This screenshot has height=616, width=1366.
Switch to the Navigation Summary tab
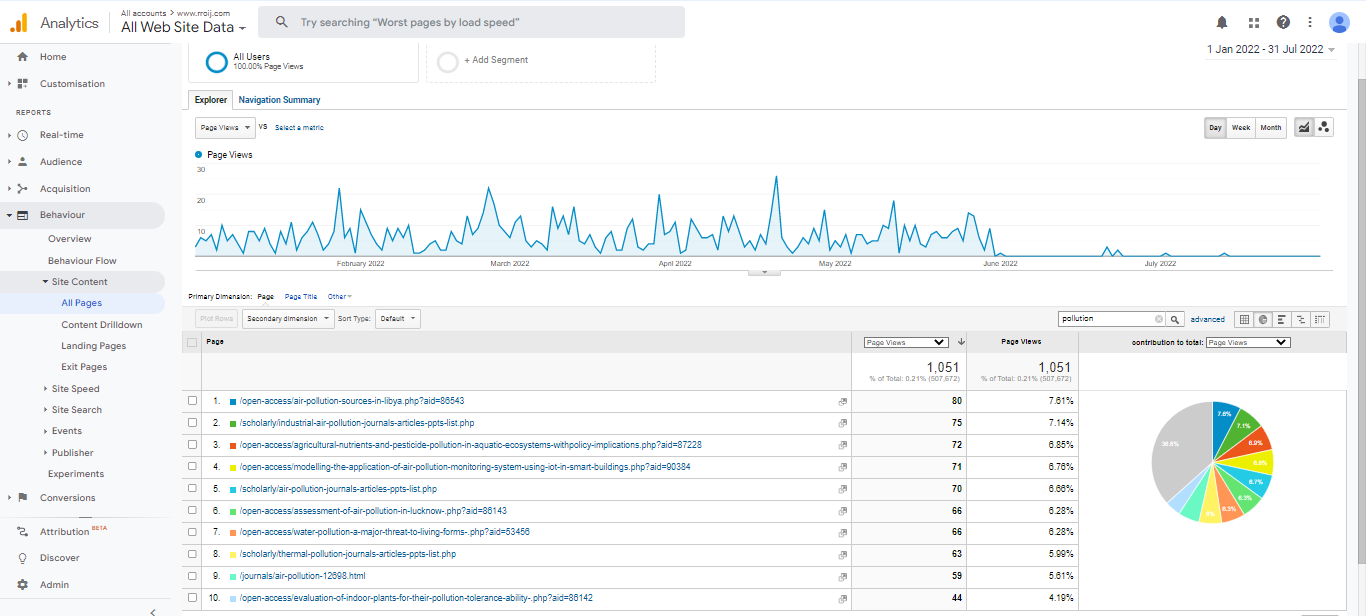(279, 100)
